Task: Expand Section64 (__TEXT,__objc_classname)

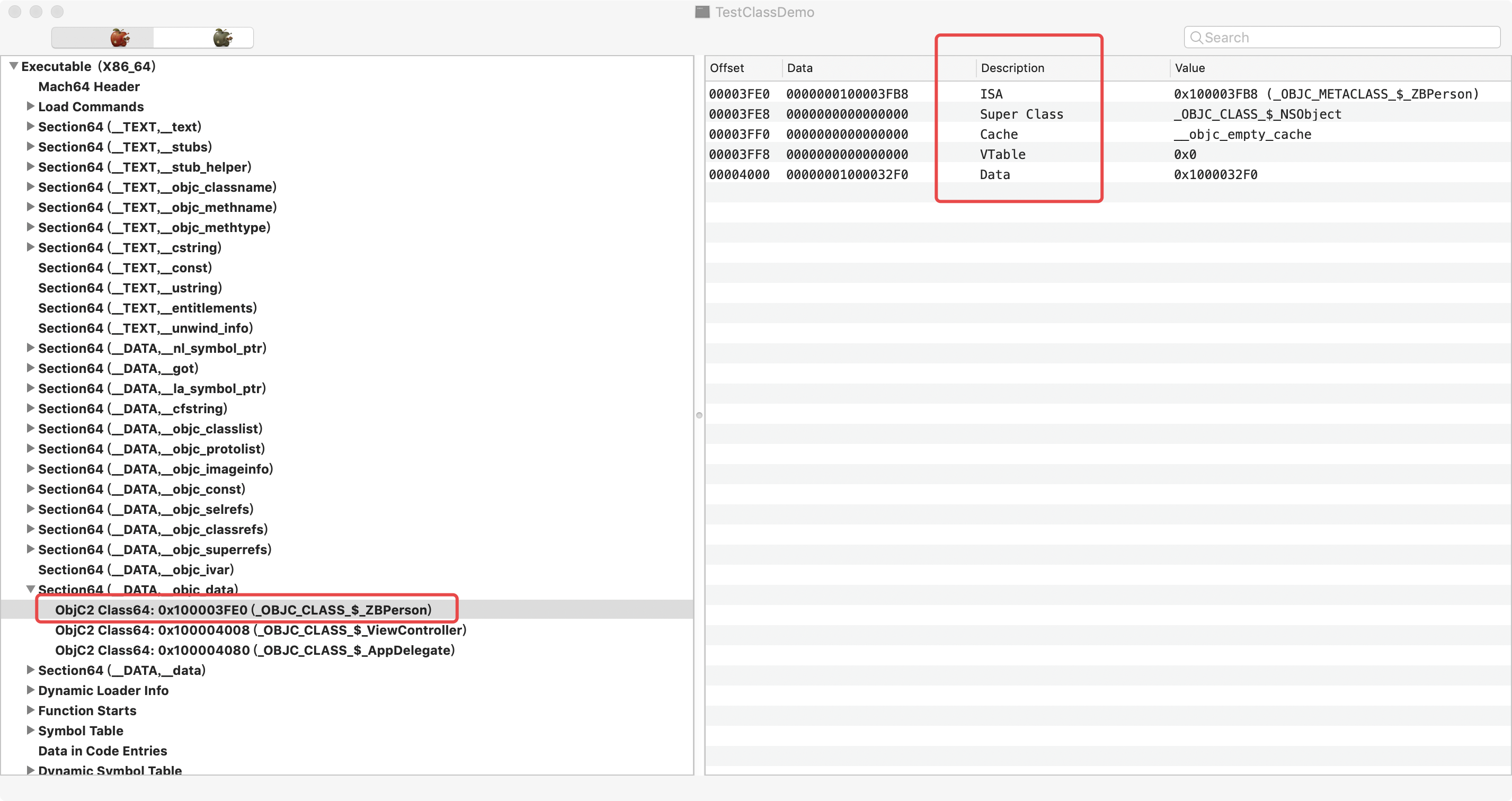Action: click(x=30, y=187)
